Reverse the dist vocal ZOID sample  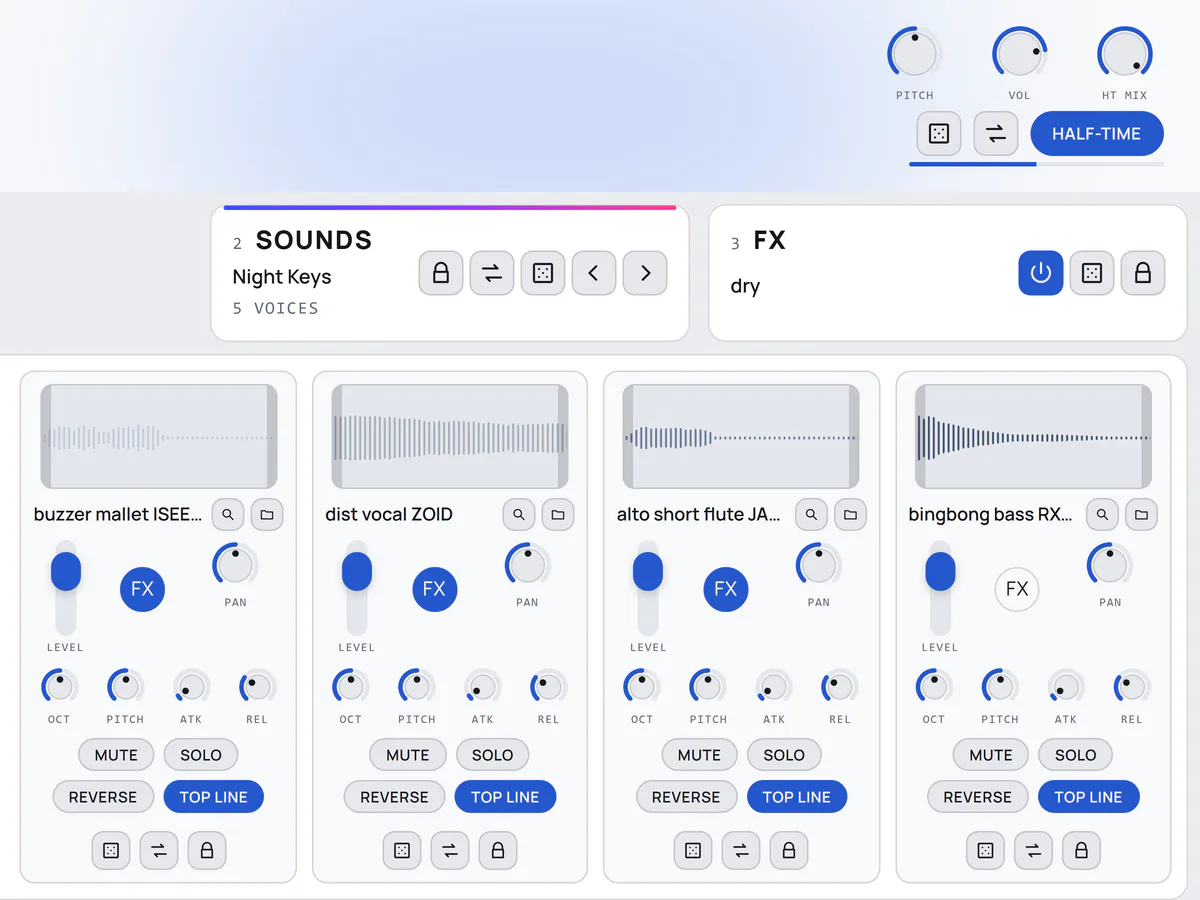click(394, 797)
